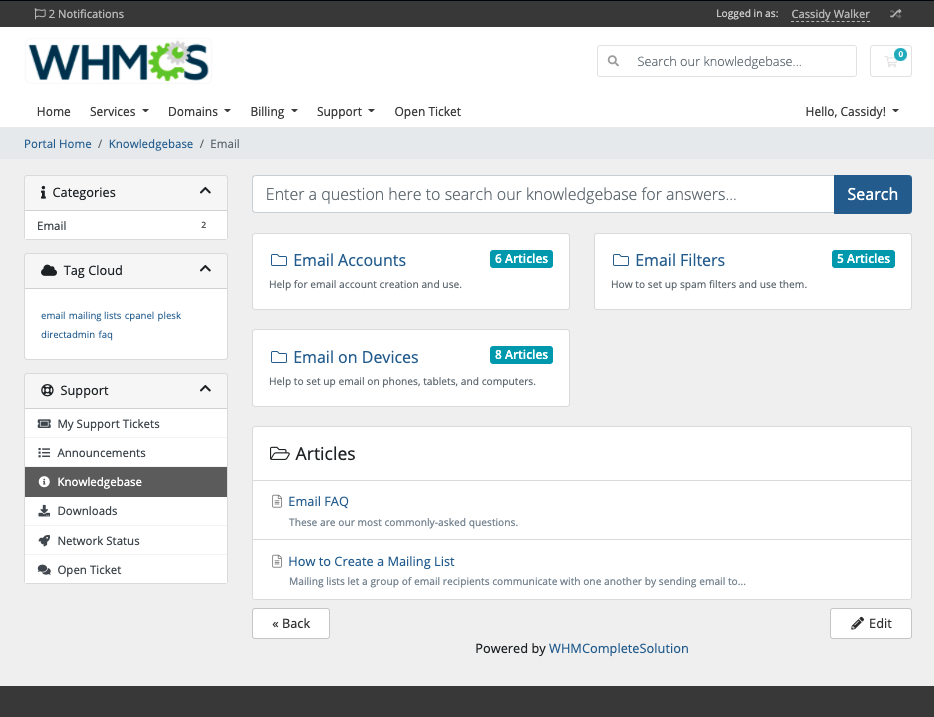Open My Support Tickets in sidebar
Image resolution: width=934 pixels, height=717 pixels.
click(126, 423)
